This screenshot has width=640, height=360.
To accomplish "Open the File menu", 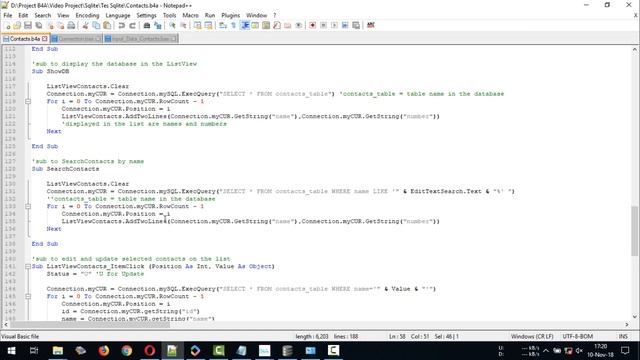I will [8, 15].
